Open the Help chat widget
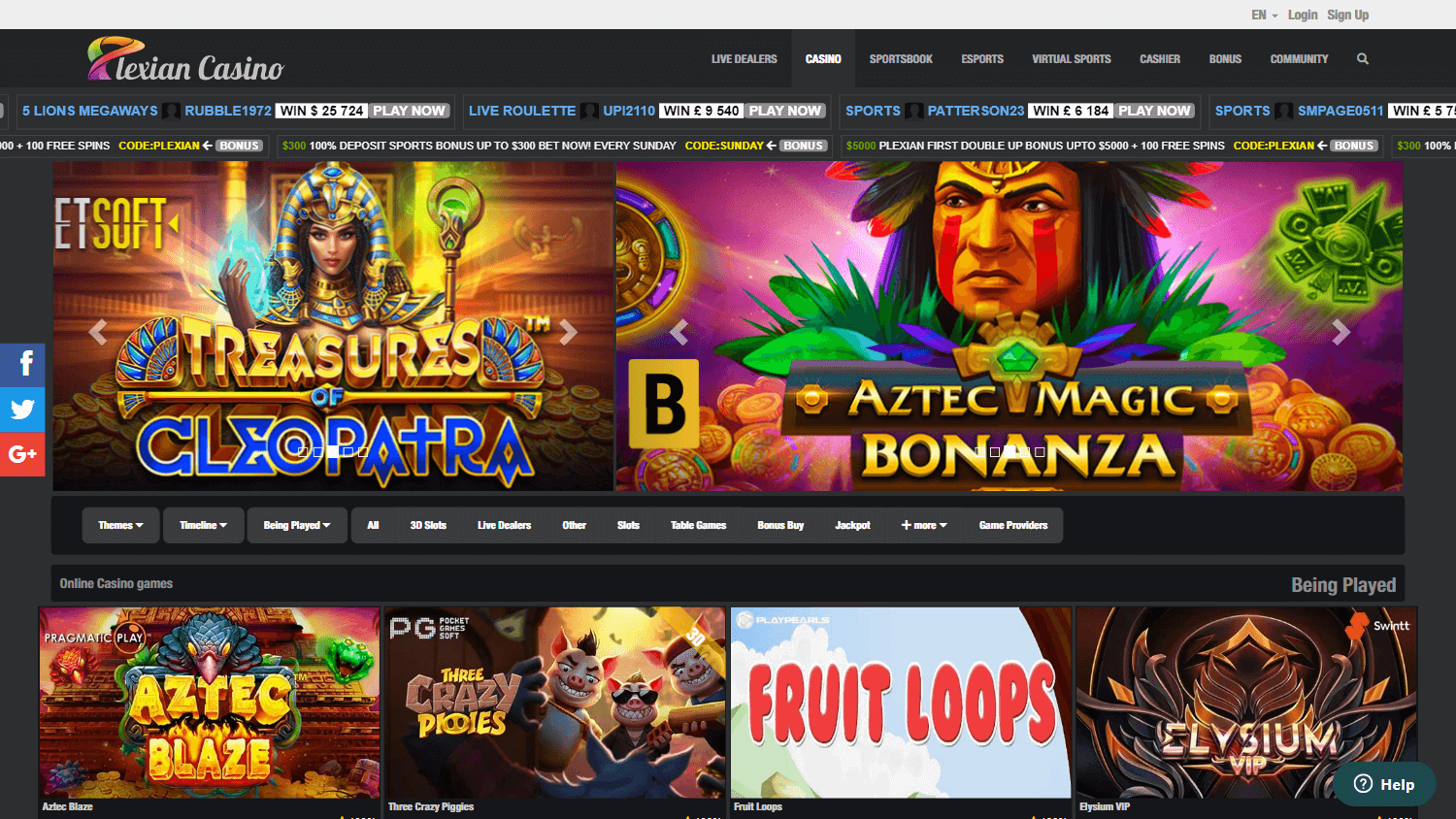Viewport: 1456px width, 819px height. (1384, 784)
